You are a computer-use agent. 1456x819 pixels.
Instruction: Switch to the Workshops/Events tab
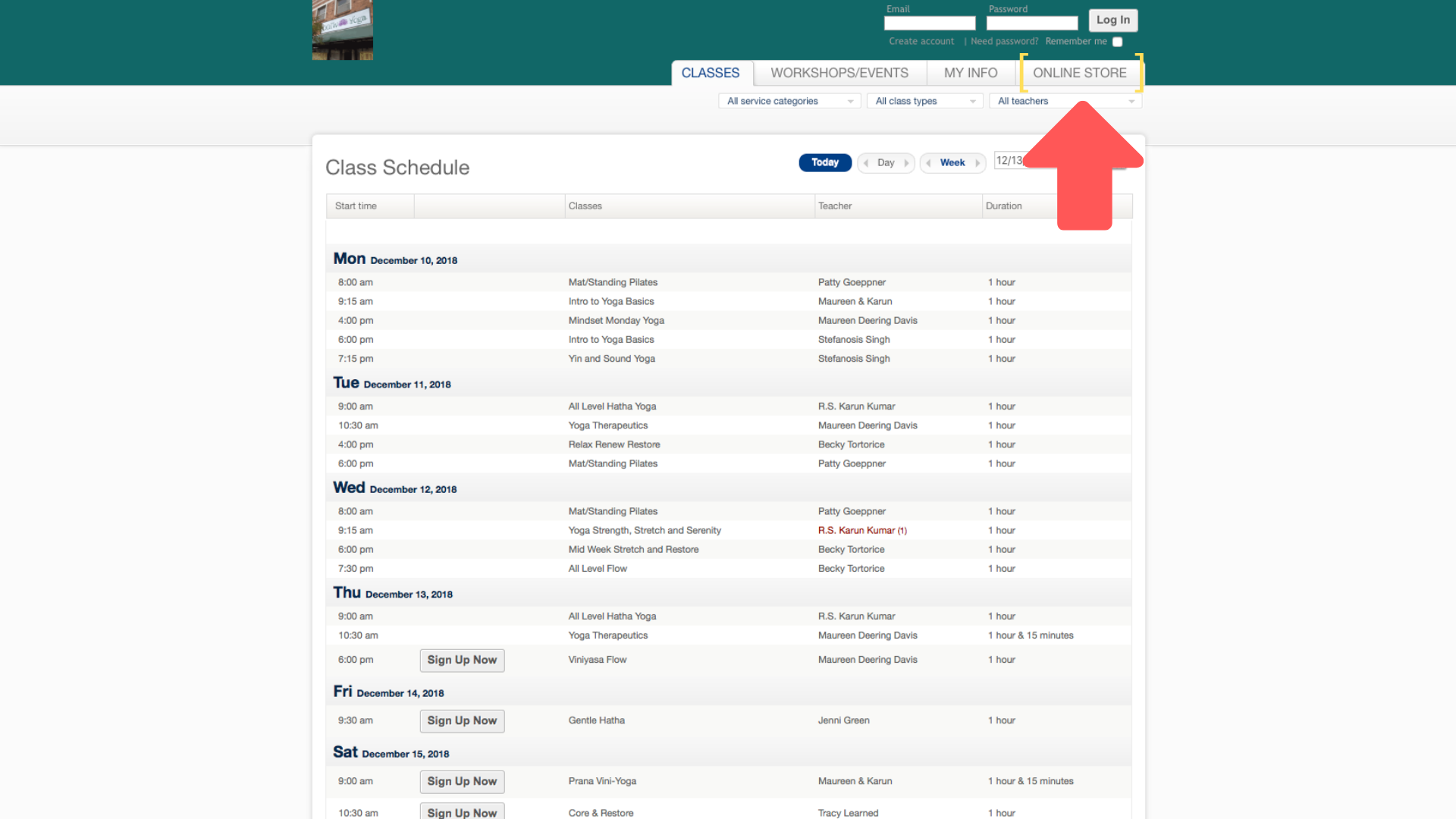pyautogui.click(x=839, y=73)
